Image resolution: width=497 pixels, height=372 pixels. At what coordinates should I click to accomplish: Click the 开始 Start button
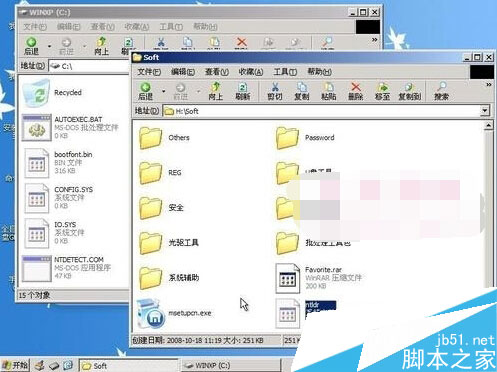click(15, 365)
